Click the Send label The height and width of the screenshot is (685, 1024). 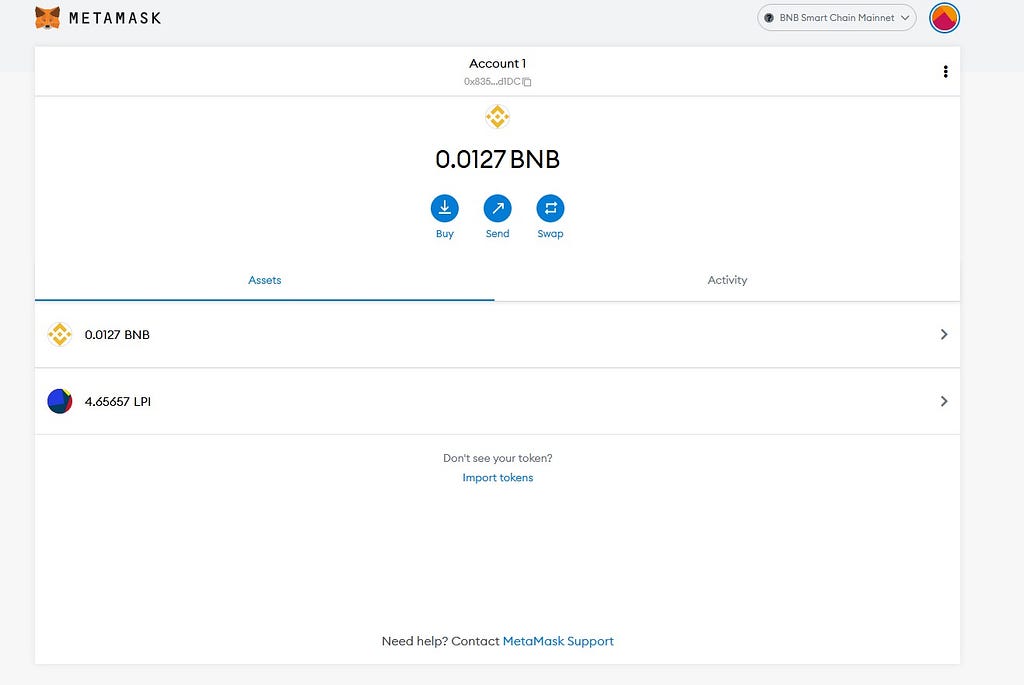498,234
